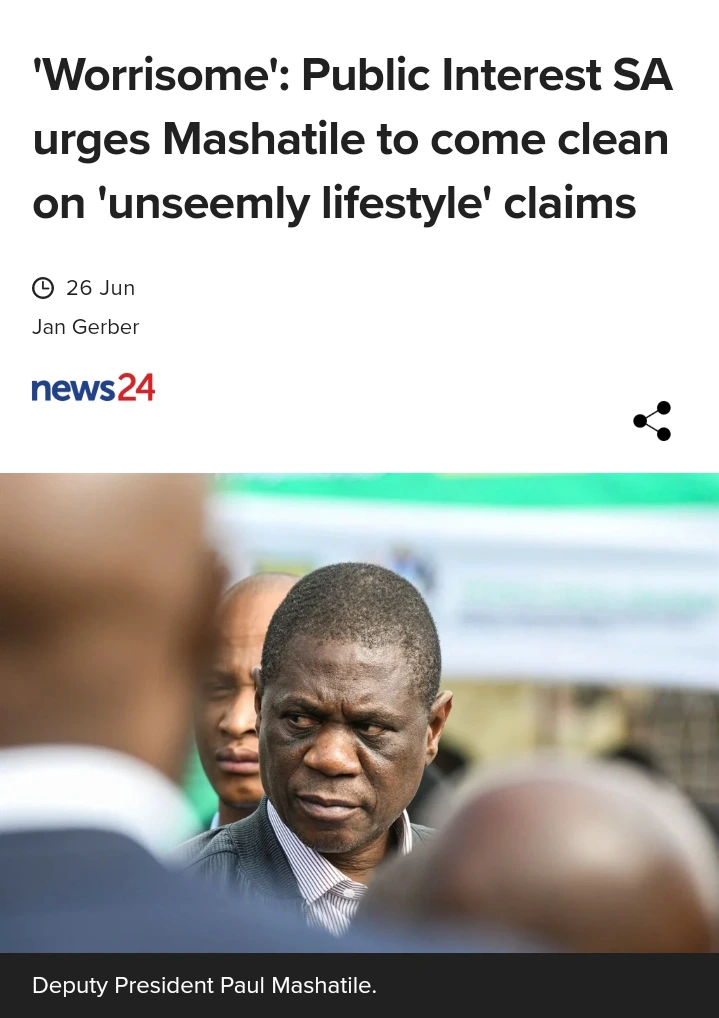Image resolution: width=719 pixels, height=1018 pixels.
Task: Click the red "24" in the logo
Action: point(136,388)
